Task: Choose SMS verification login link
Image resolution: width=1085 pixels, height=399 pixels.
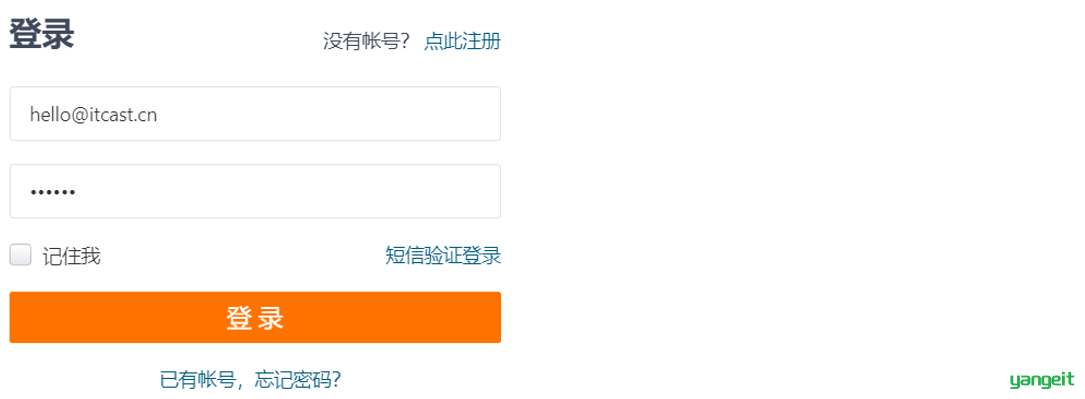Action: coord(443,256)
